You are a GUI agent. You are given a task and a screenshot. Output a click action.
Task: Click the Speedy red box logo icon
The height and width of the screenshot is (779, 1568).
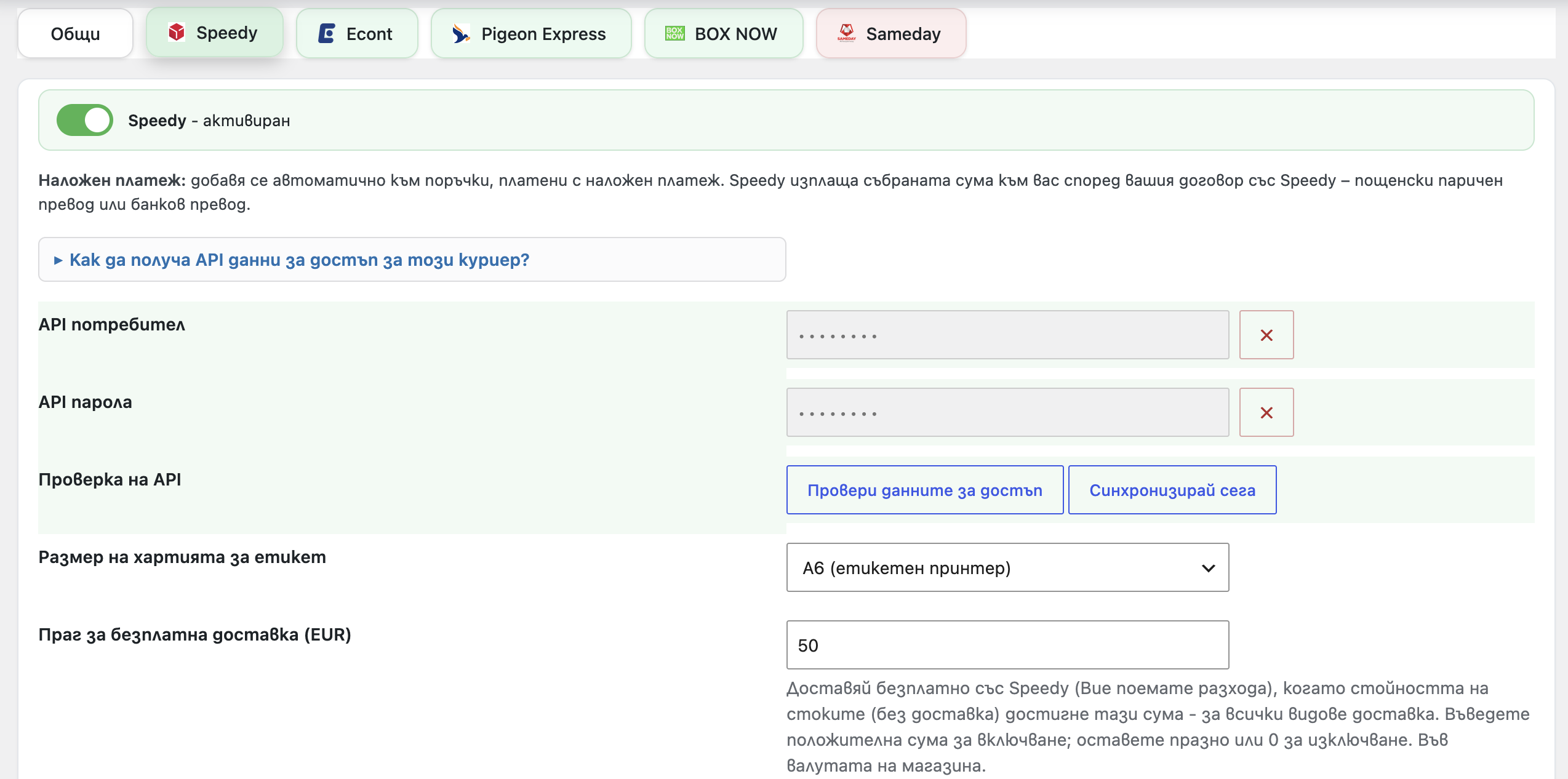point(177,32)
